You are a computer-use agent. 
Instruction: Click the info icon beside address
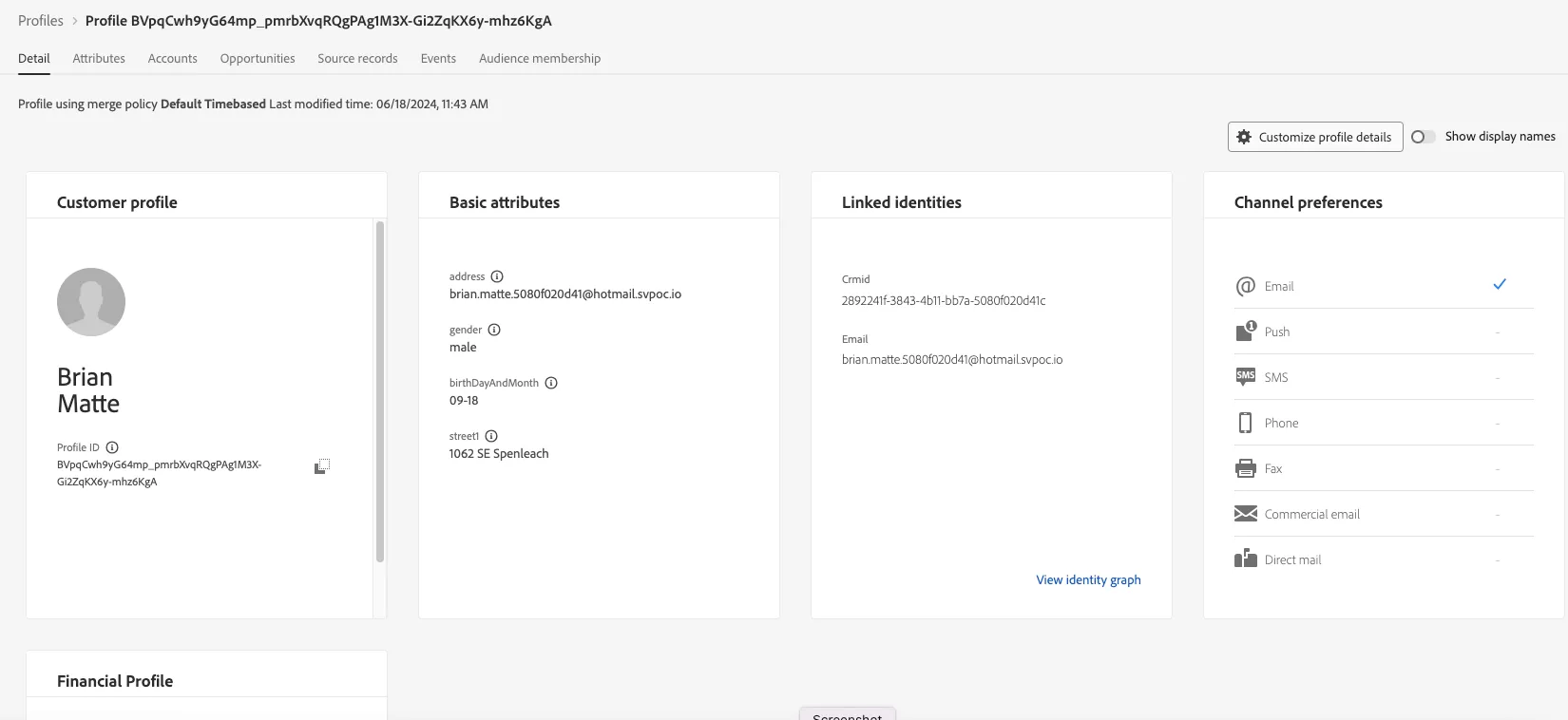(497, 276)
